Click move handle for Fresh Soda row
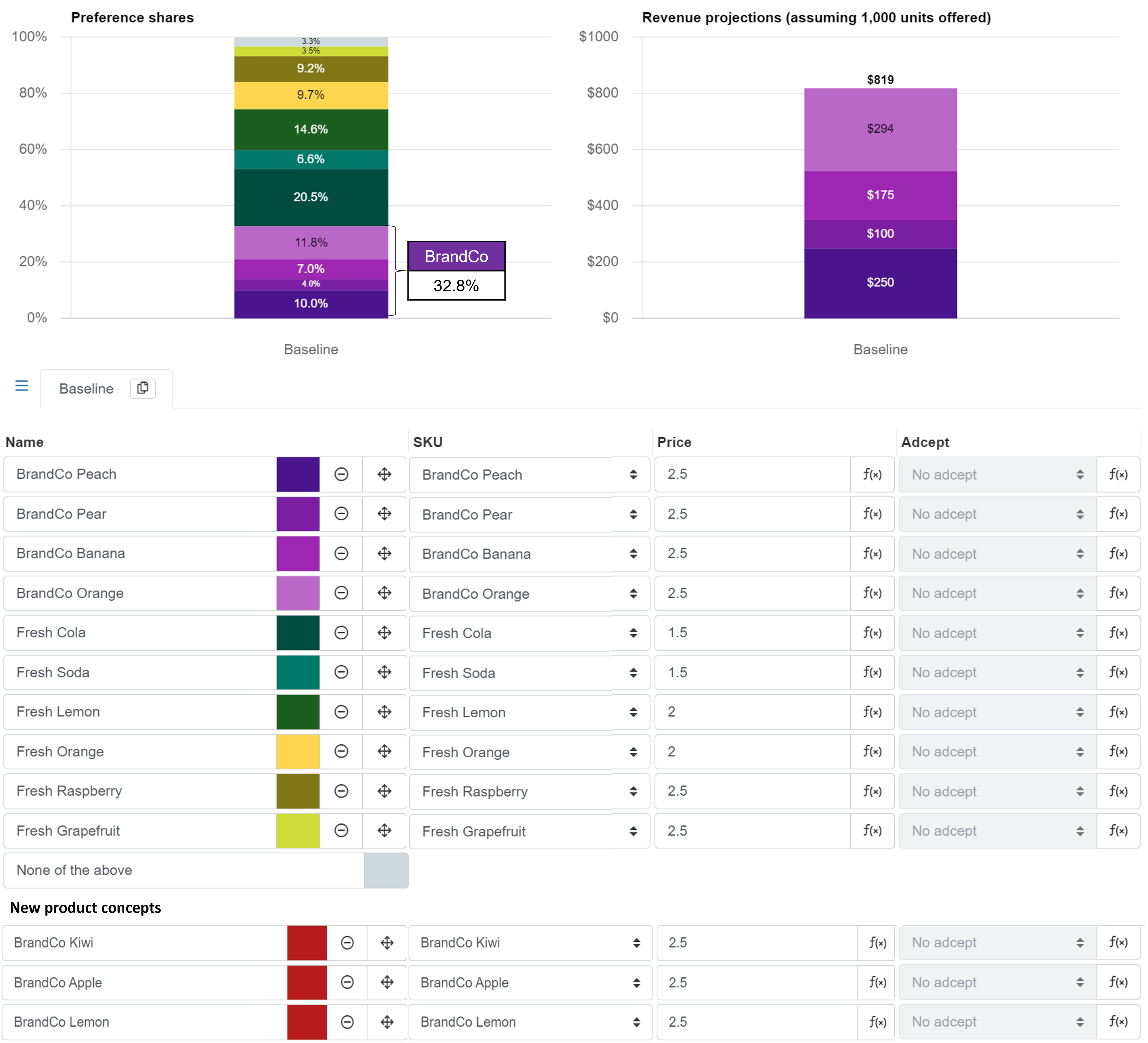 tap(384, 672)
